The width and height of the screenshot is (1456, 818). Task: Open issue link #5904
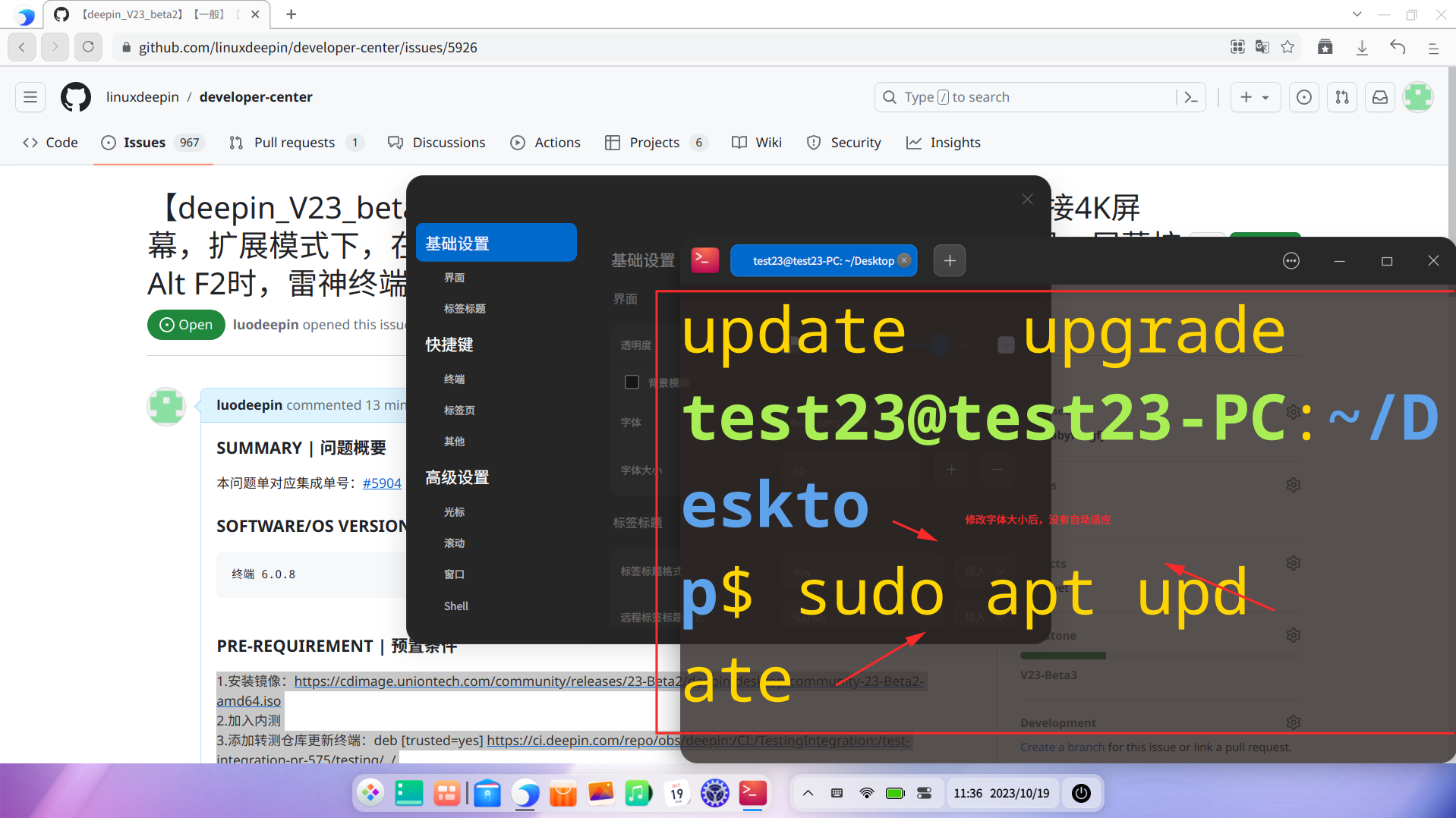click(381, 483)
